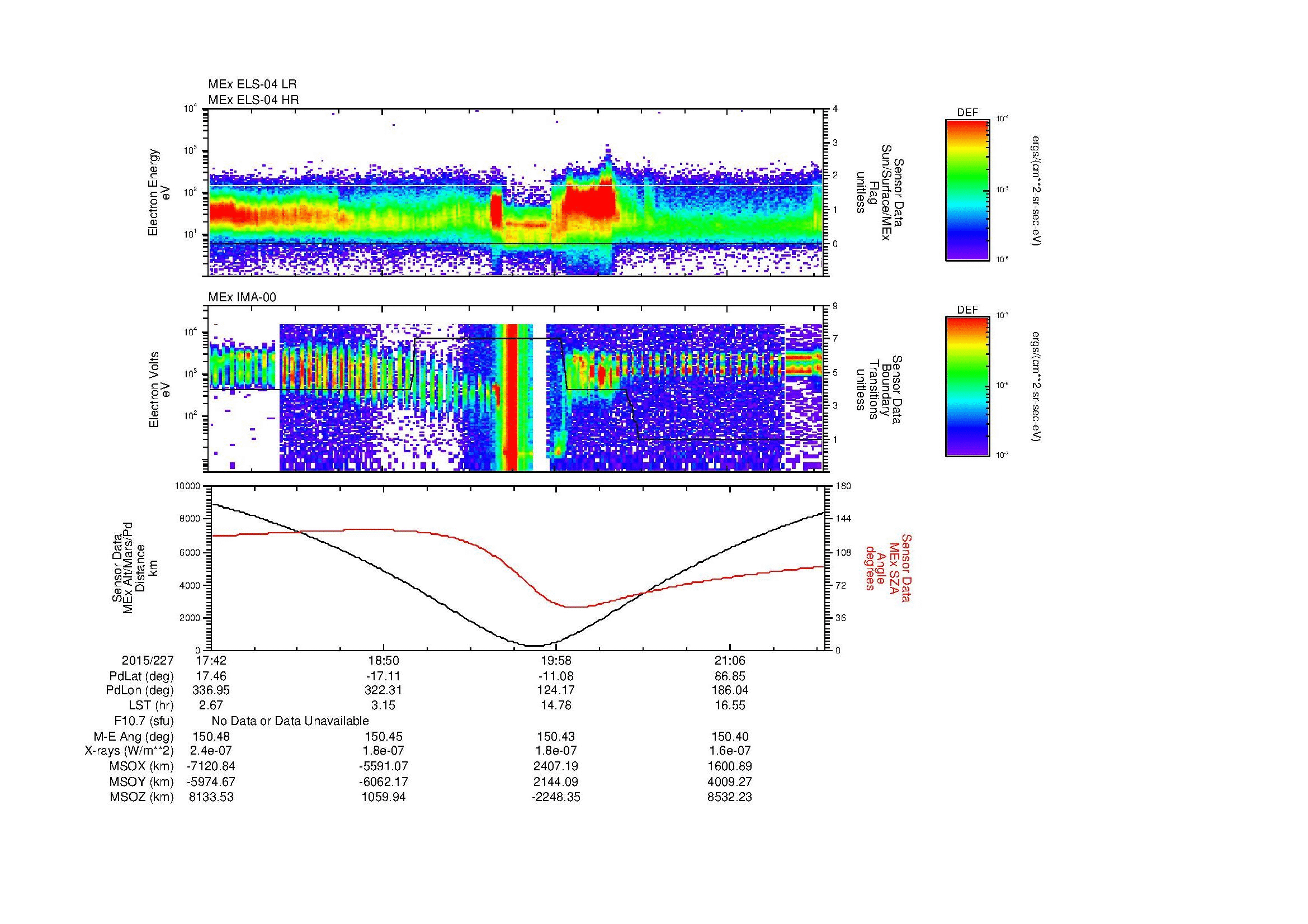Viewport: 1308px width, 924px height.
Task: Click MSOX value -7120.84
Action: tap(211, 766)
